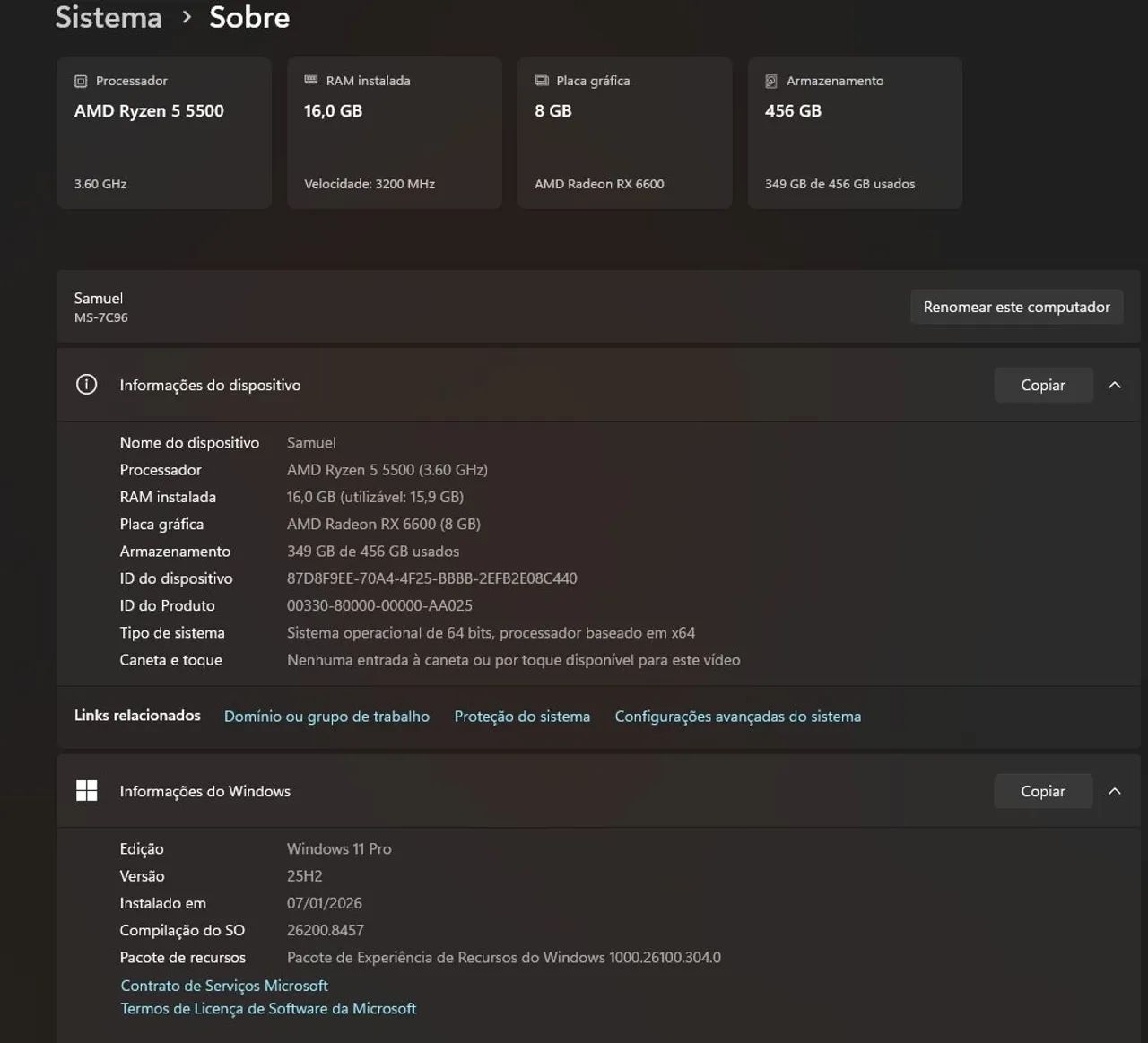Click the 3.60 GHz text in processor card
Image resolution: width=1148 pixels, height=1043 pixels.
point(100,184)
